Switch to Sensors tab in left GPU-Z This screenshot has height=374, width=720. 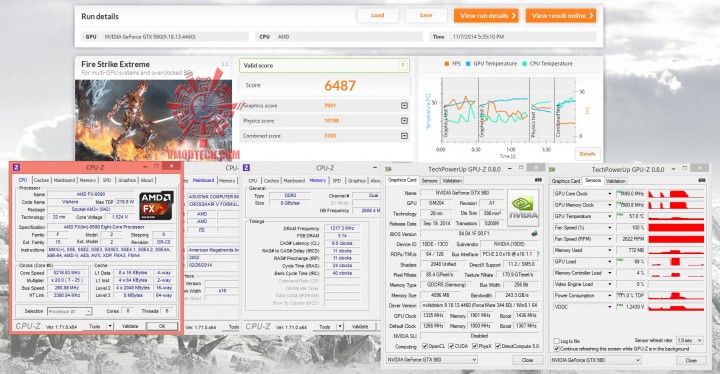click(429, 181)
